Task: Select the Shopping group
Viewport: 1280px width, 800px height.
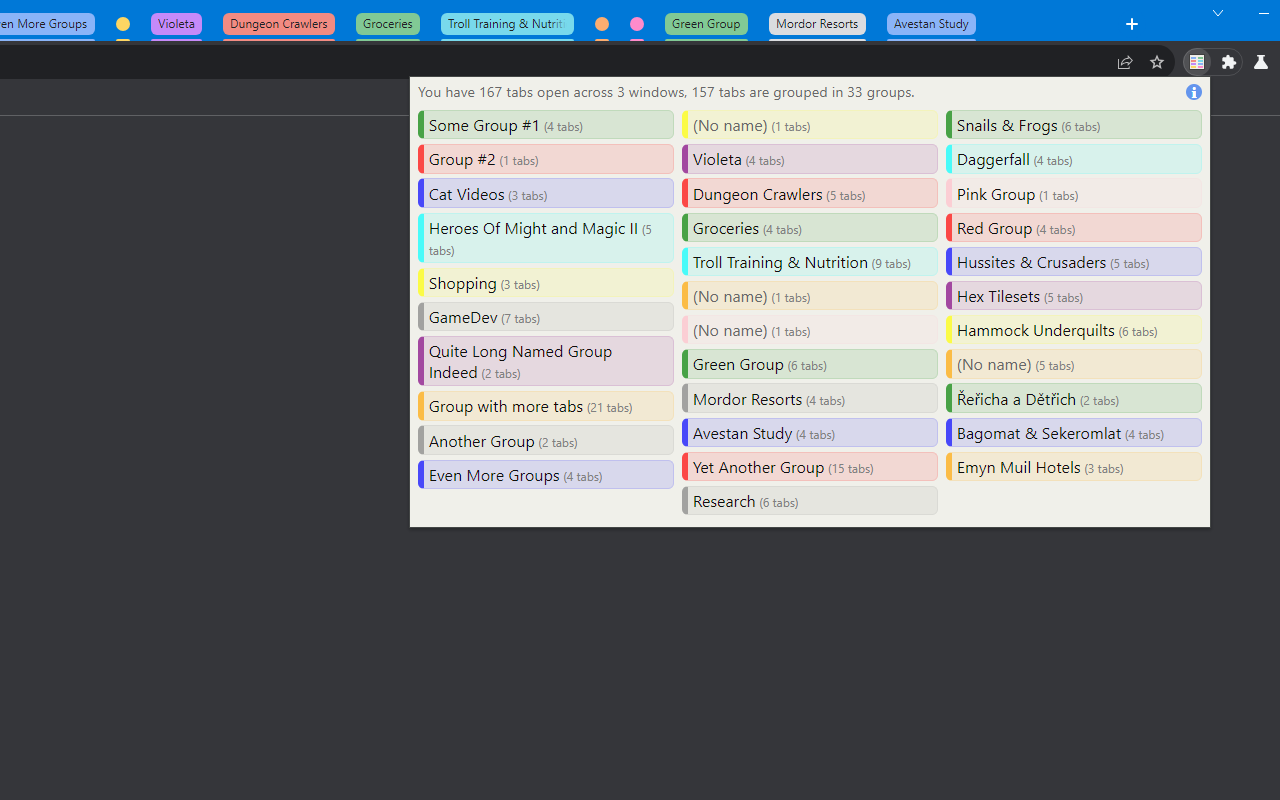Action: click(x=546, y=283)
